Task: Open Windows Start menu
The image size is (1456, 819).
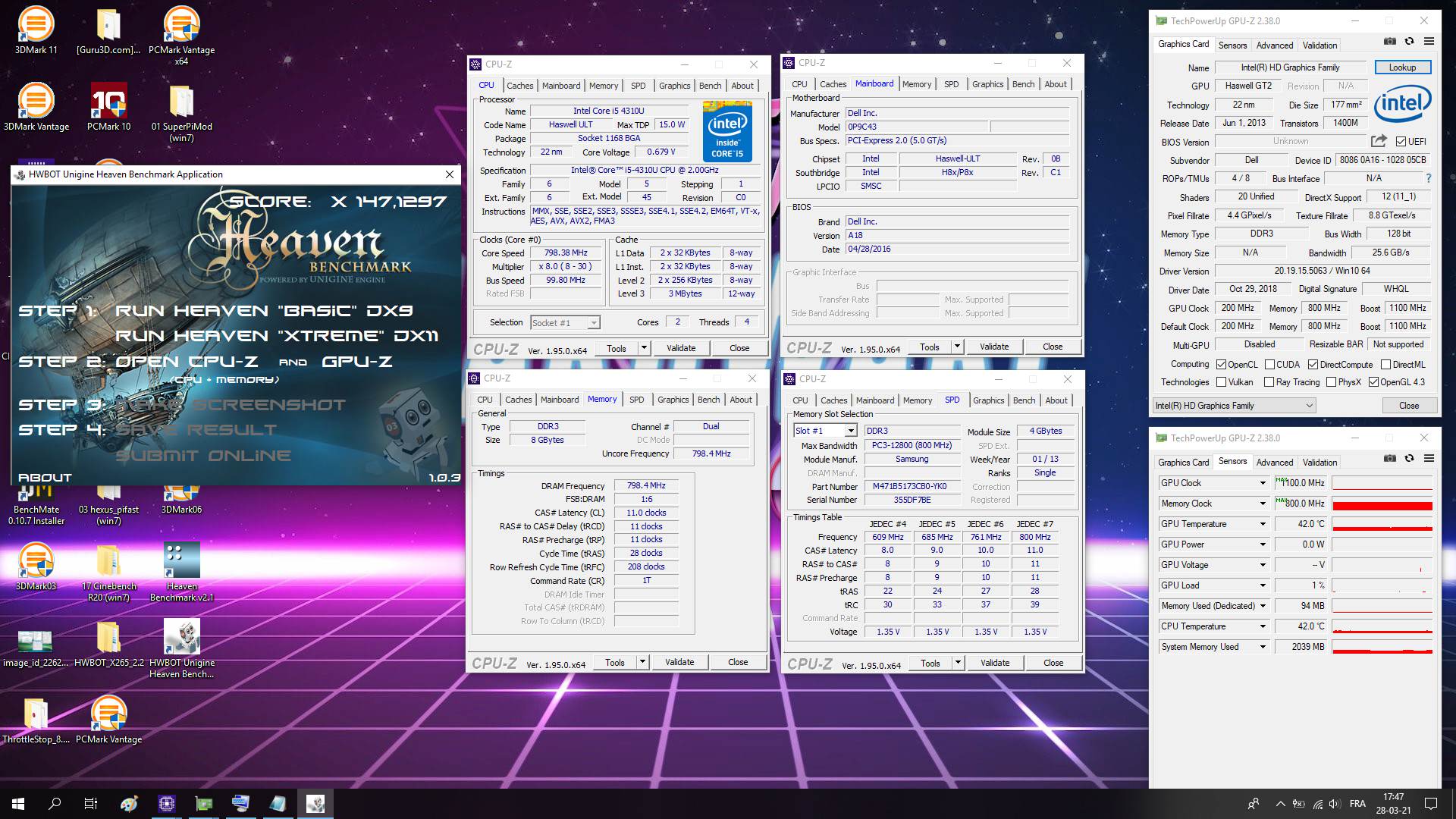Action: 18,804
